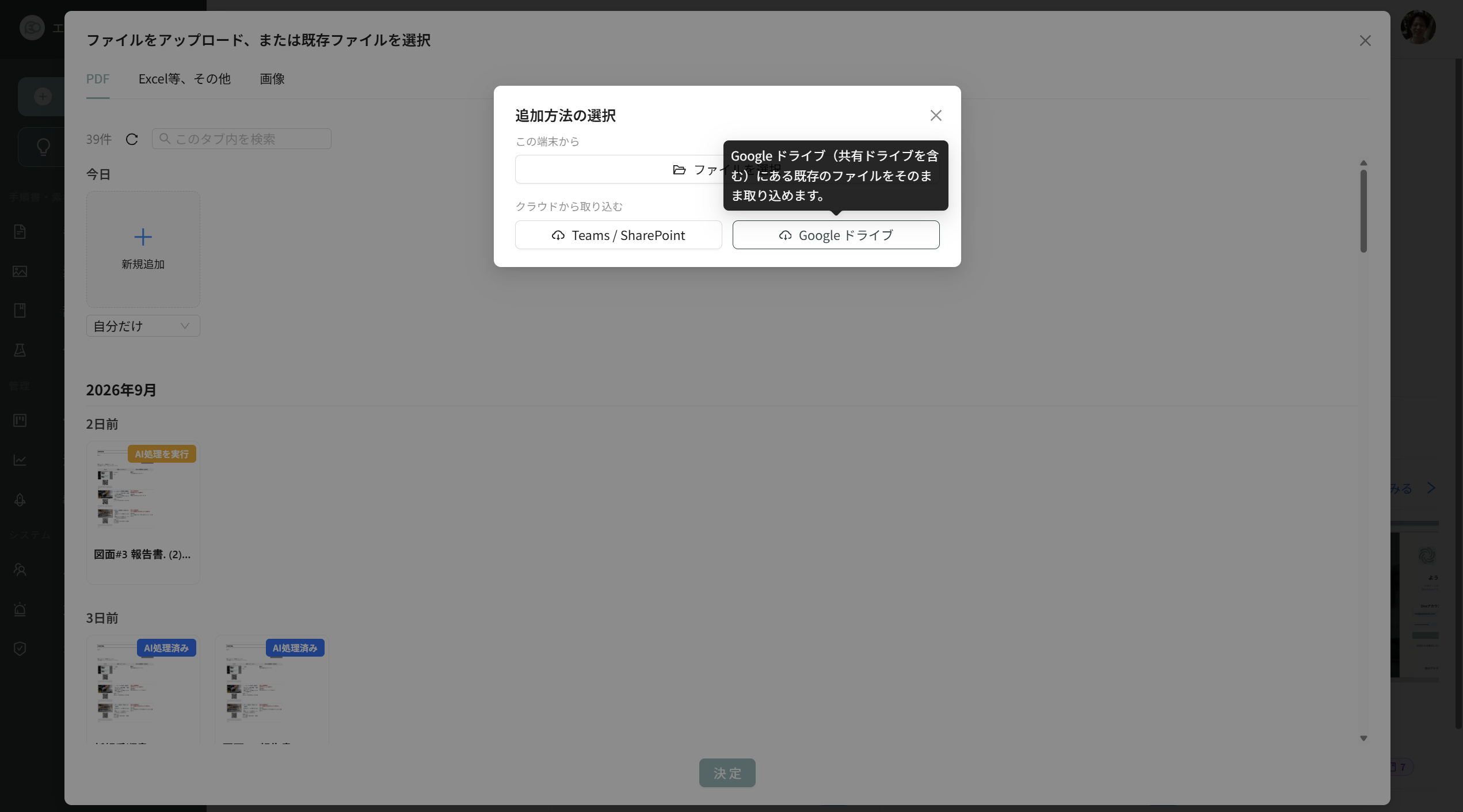Click the scroll up arrow of file list
The width and height of the screenshot is (1463, 812).
pos(1363,163)
